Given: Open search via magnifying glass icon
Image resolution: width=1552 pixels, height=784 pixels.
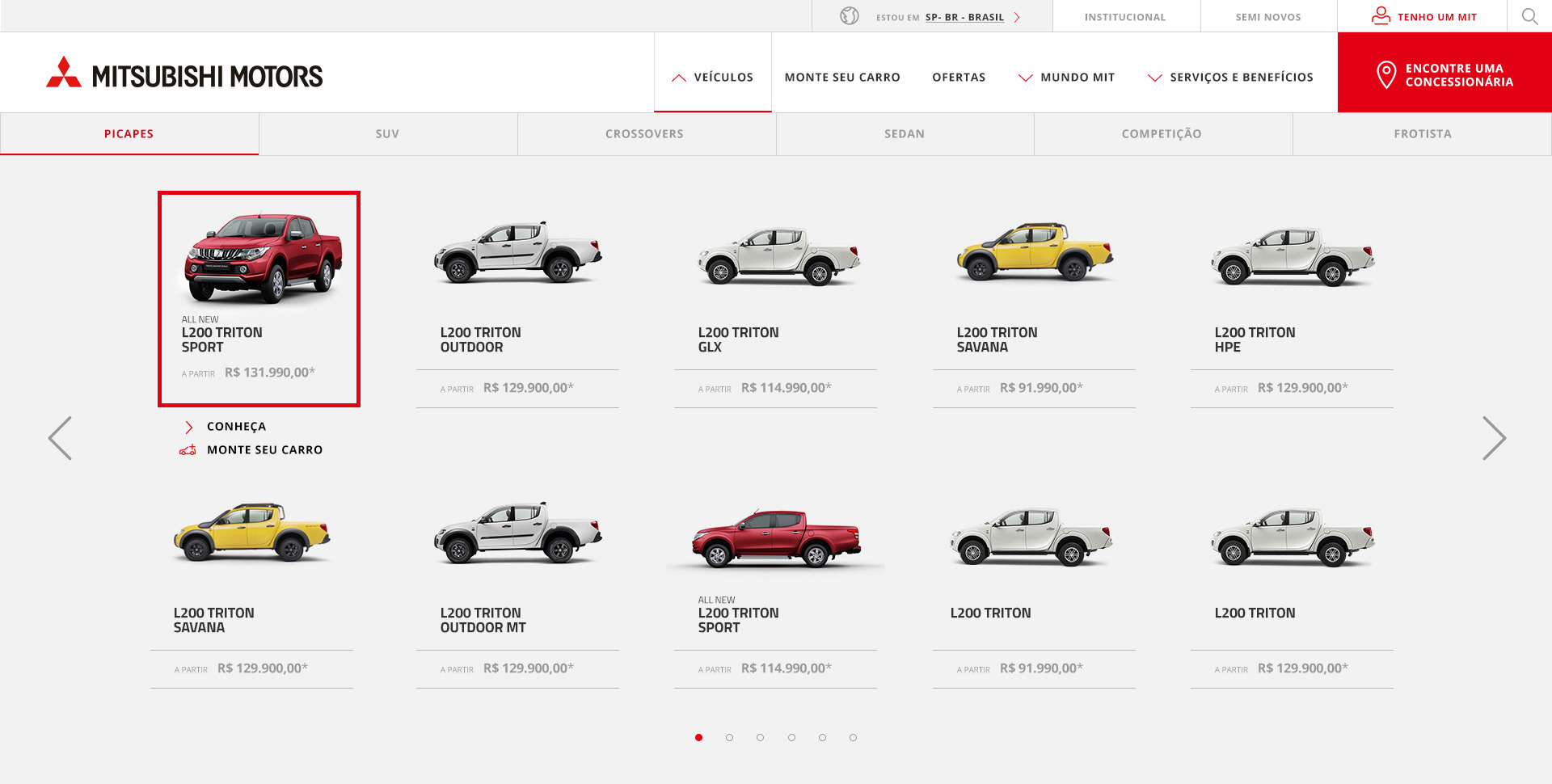Looking at the screenshot, I should [1529, 16].
